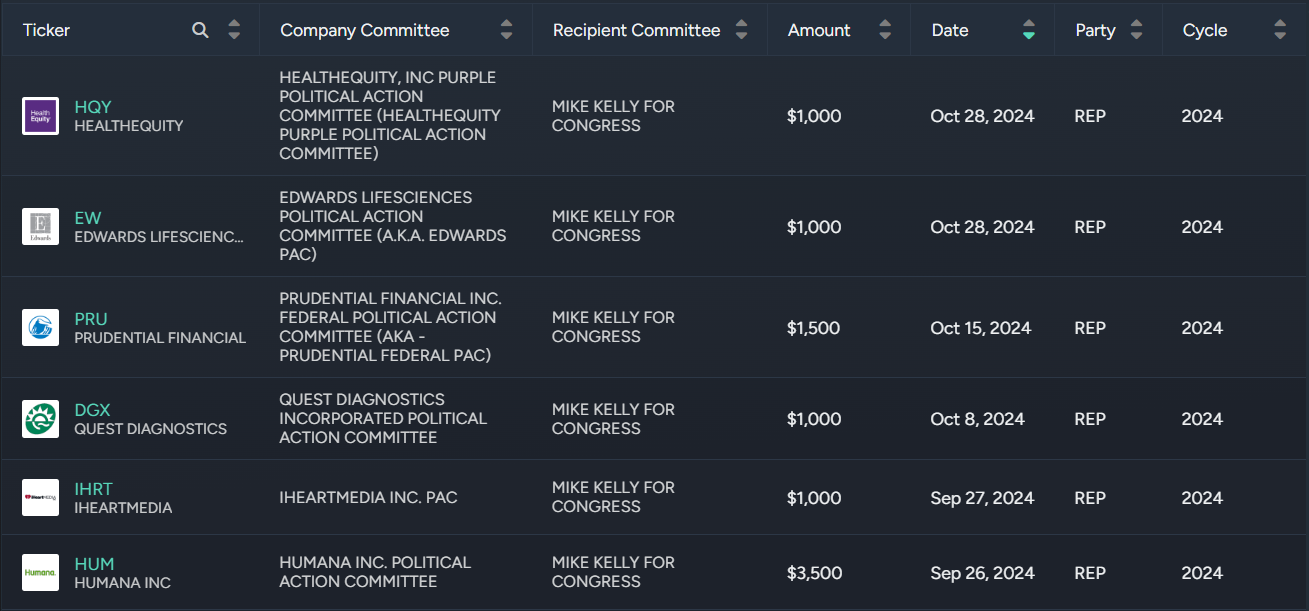Click the Prudential Financial logo icon
Viewport: 1309px width, 611px height.
[x=41, y=327]
